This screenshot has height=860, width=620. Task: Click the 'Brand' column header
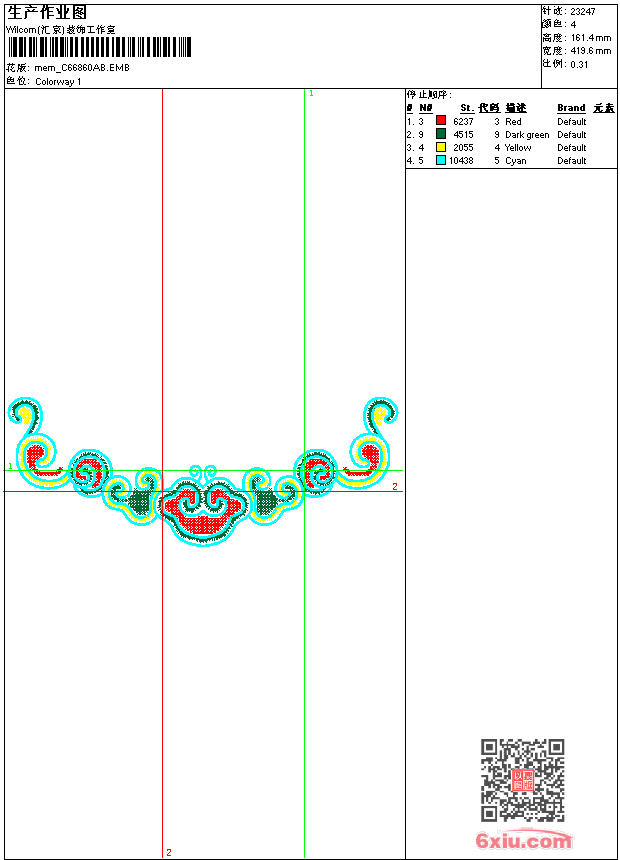tap(571, 108)
